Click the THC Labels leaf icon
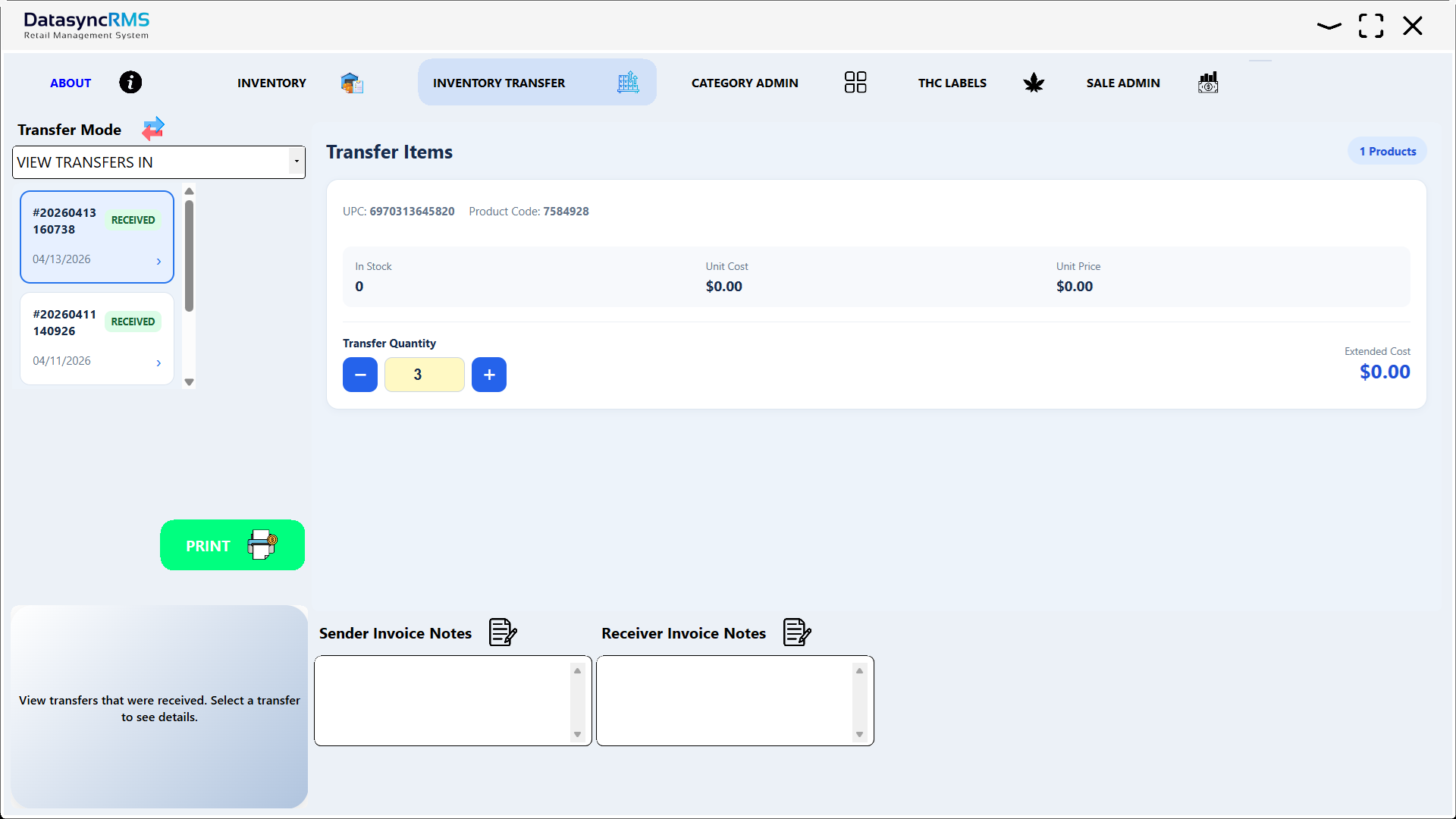This screenshot has height=819, width=1456. click(x=1034, y=83)
